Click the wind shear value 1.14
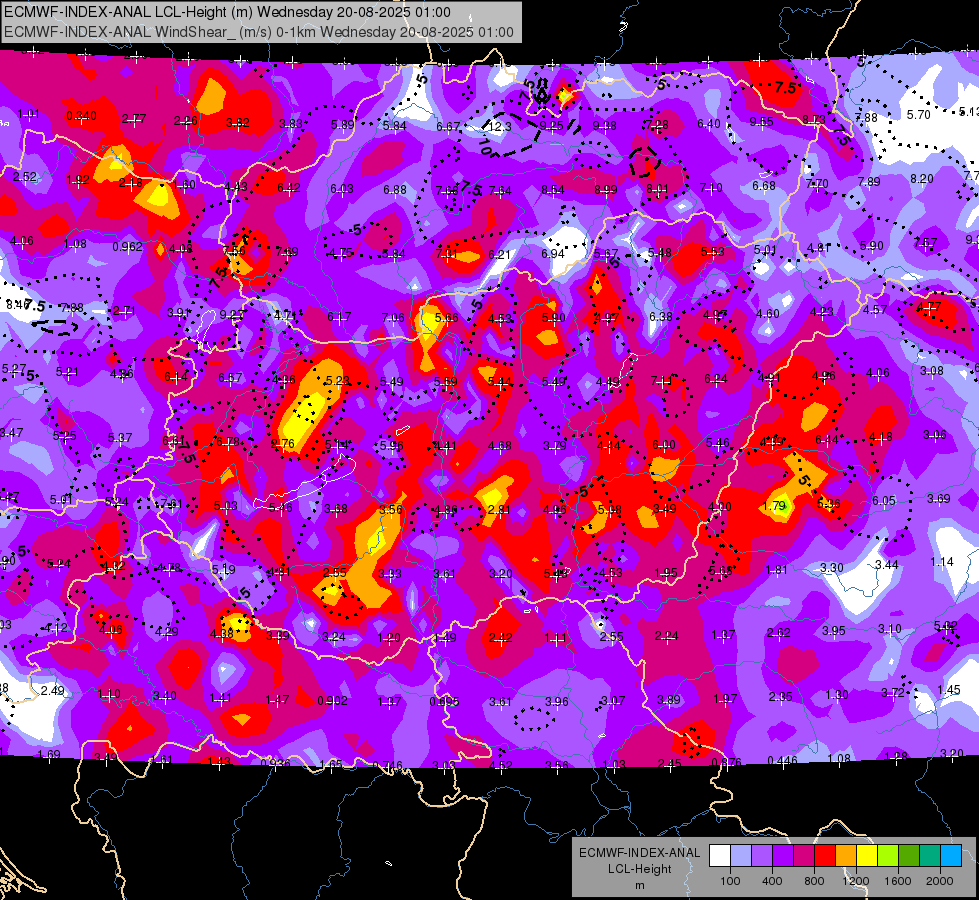Viewport: 979px width, 900px height. 942,561
